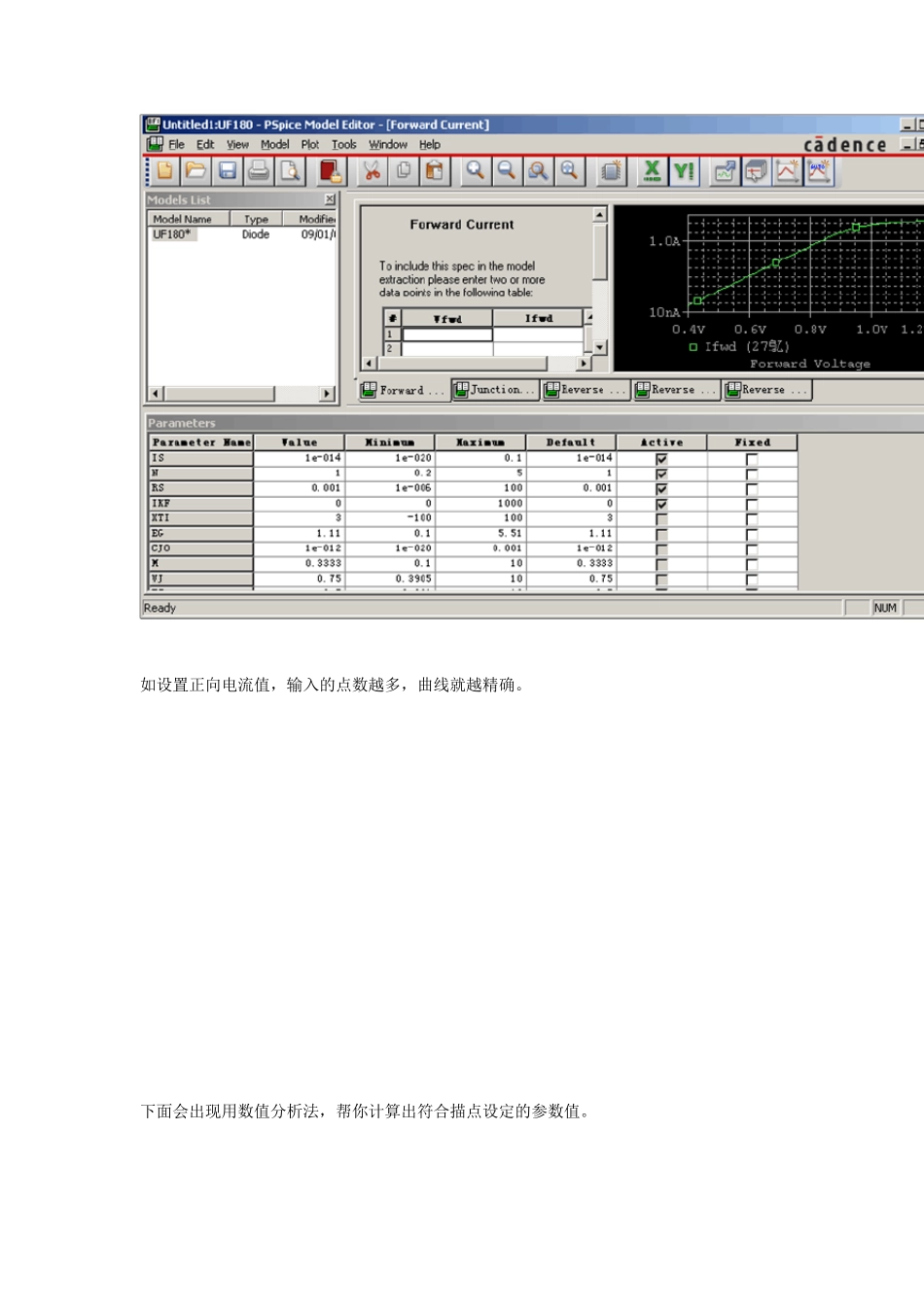Image resolution: width=924 pixels, height=1307 pixels.
Task: Open X axis settings icon
Action: click(x=652, y=171)
